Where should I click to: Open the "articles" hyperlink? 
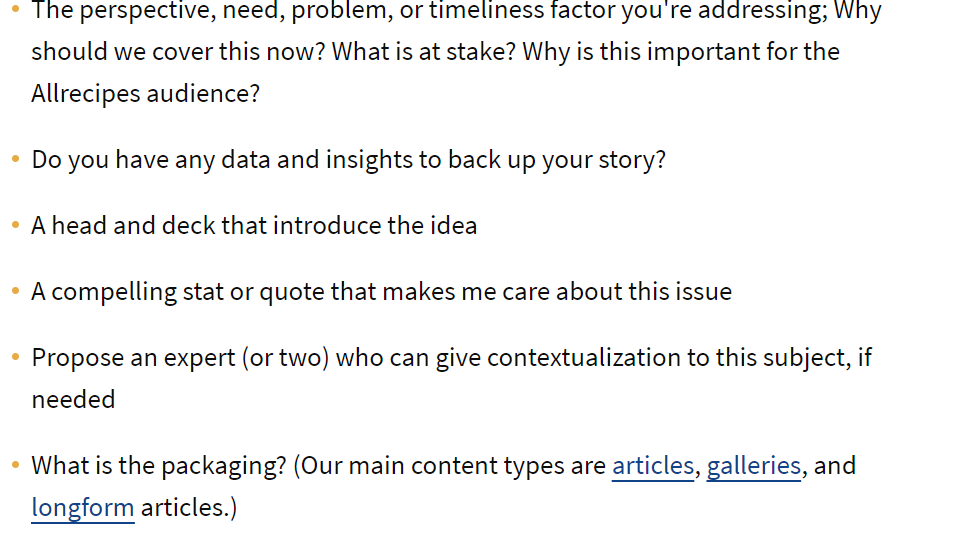pos(652,466)
